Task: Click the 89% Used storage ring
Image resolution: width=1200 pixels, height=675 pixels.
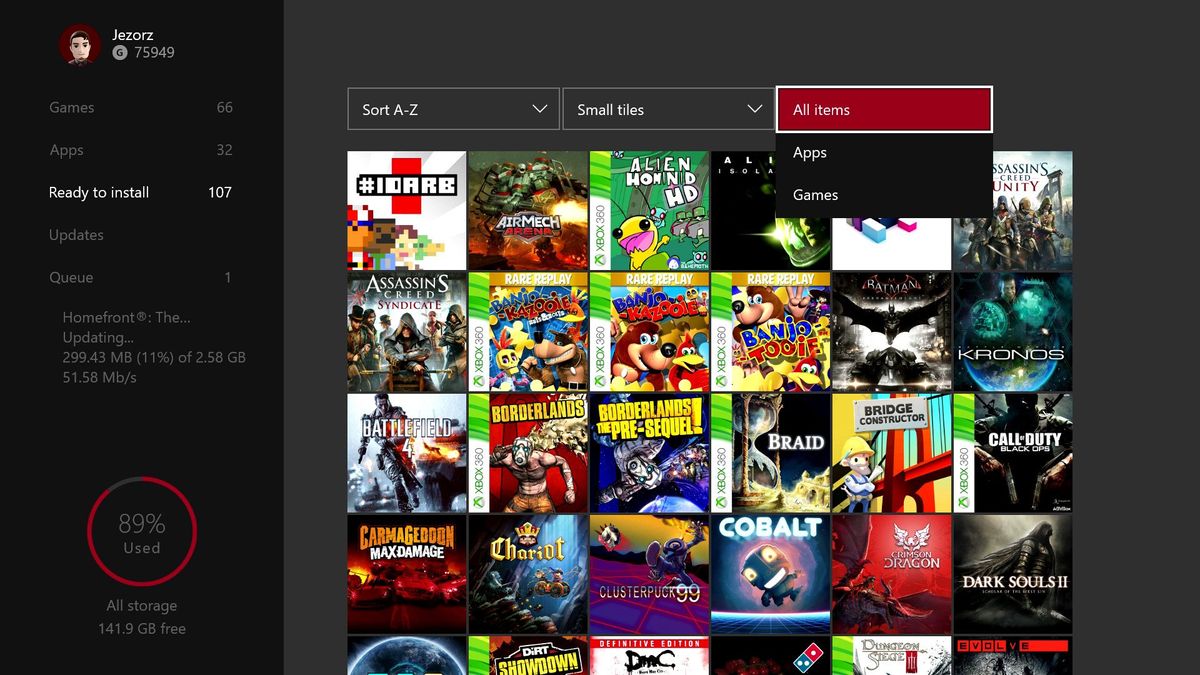Action: (141, 533)
